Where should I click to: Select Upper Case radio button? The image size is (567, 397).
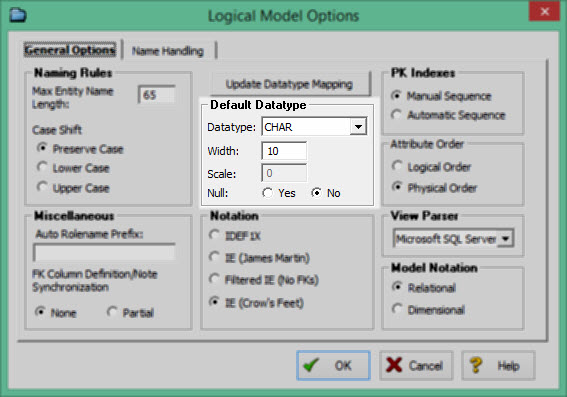pyautogui.click(x=42, y=187)
